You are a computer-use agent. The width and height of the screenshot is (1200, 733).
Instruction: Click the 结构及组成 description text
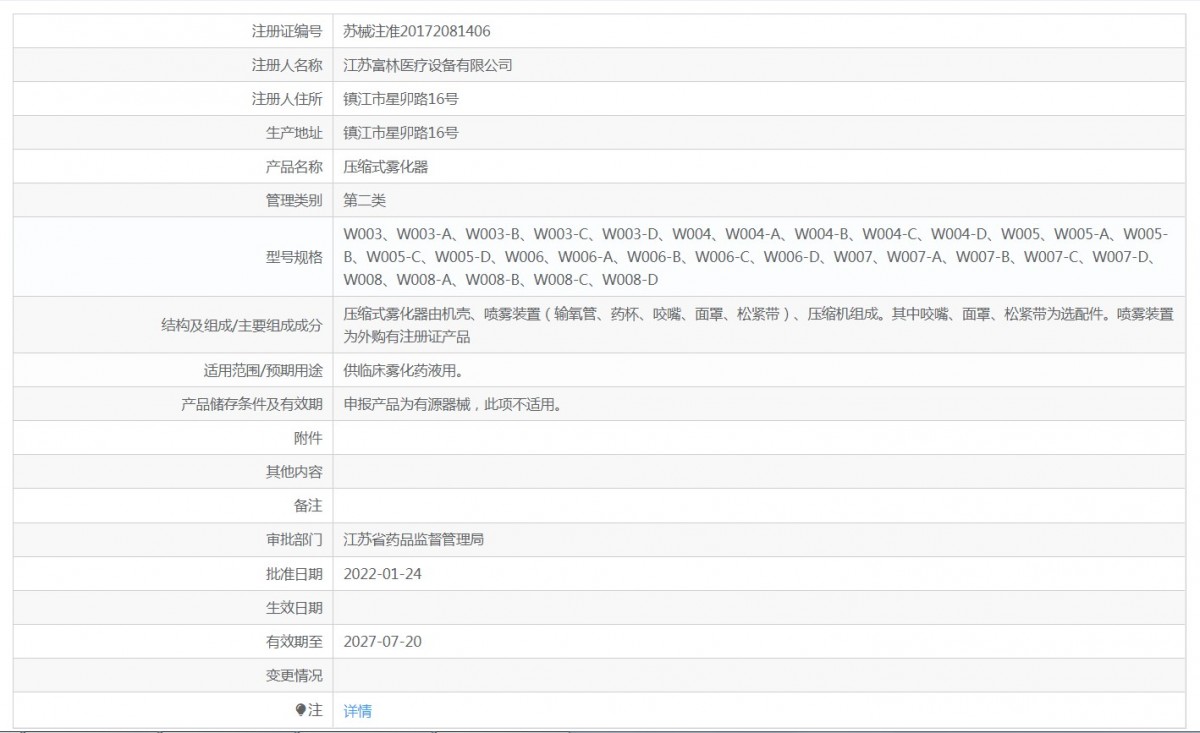[758, 325]
